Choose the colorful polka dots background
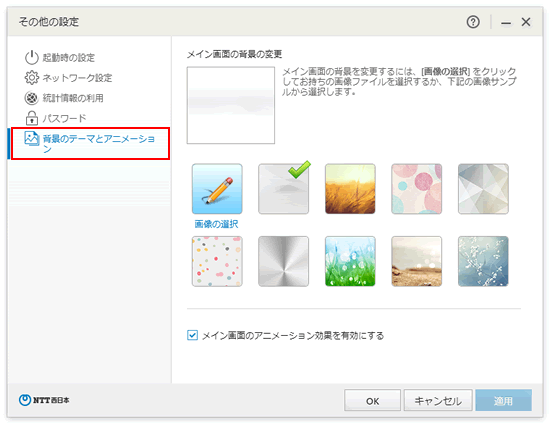Image resolution: width=550 pixels, height=430 pixels. (x=217, y=261)
